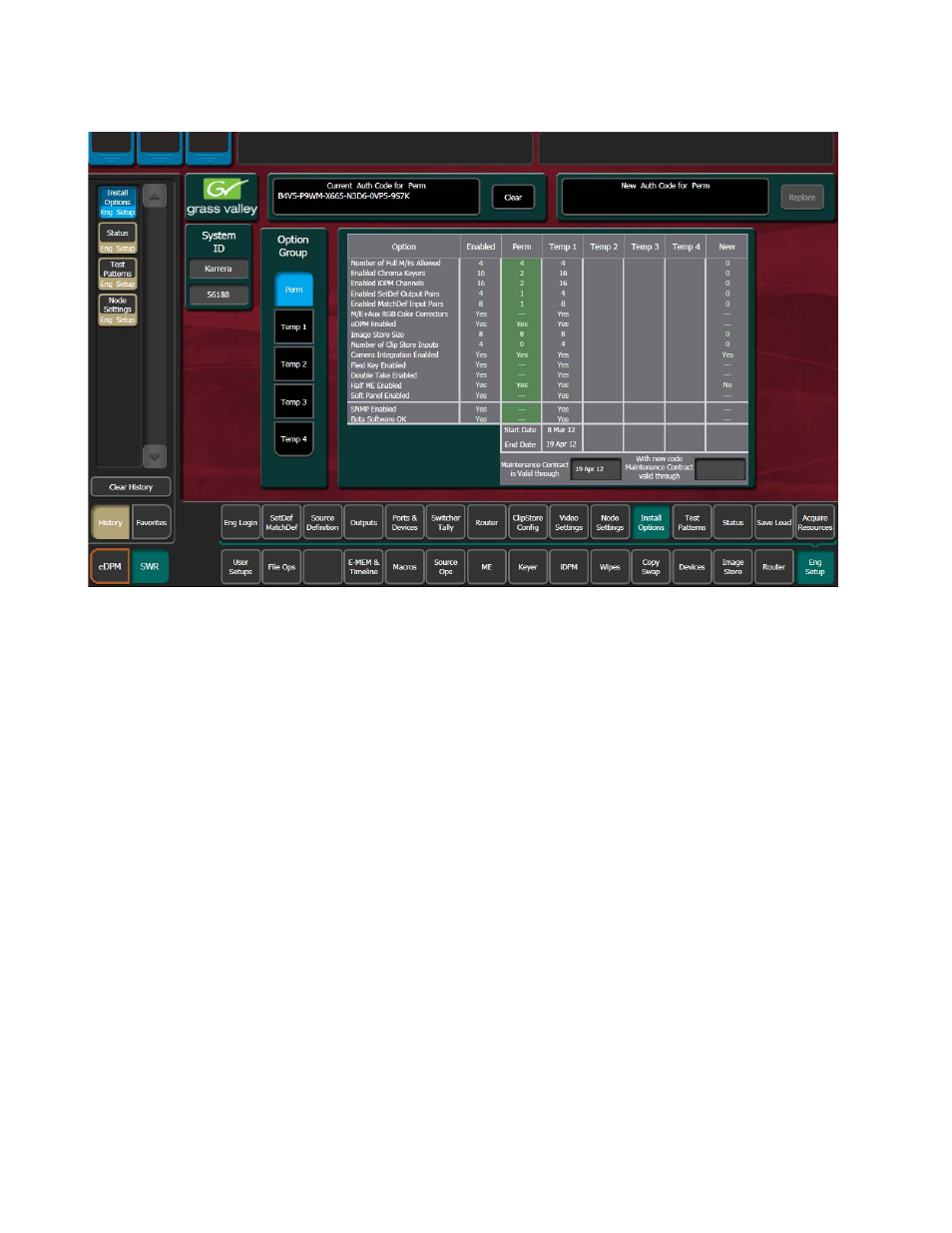The width and height of the screenshot is (952, 1233).
Task: Click the new code maintenance contract field
Action: (x=720, y=469)
